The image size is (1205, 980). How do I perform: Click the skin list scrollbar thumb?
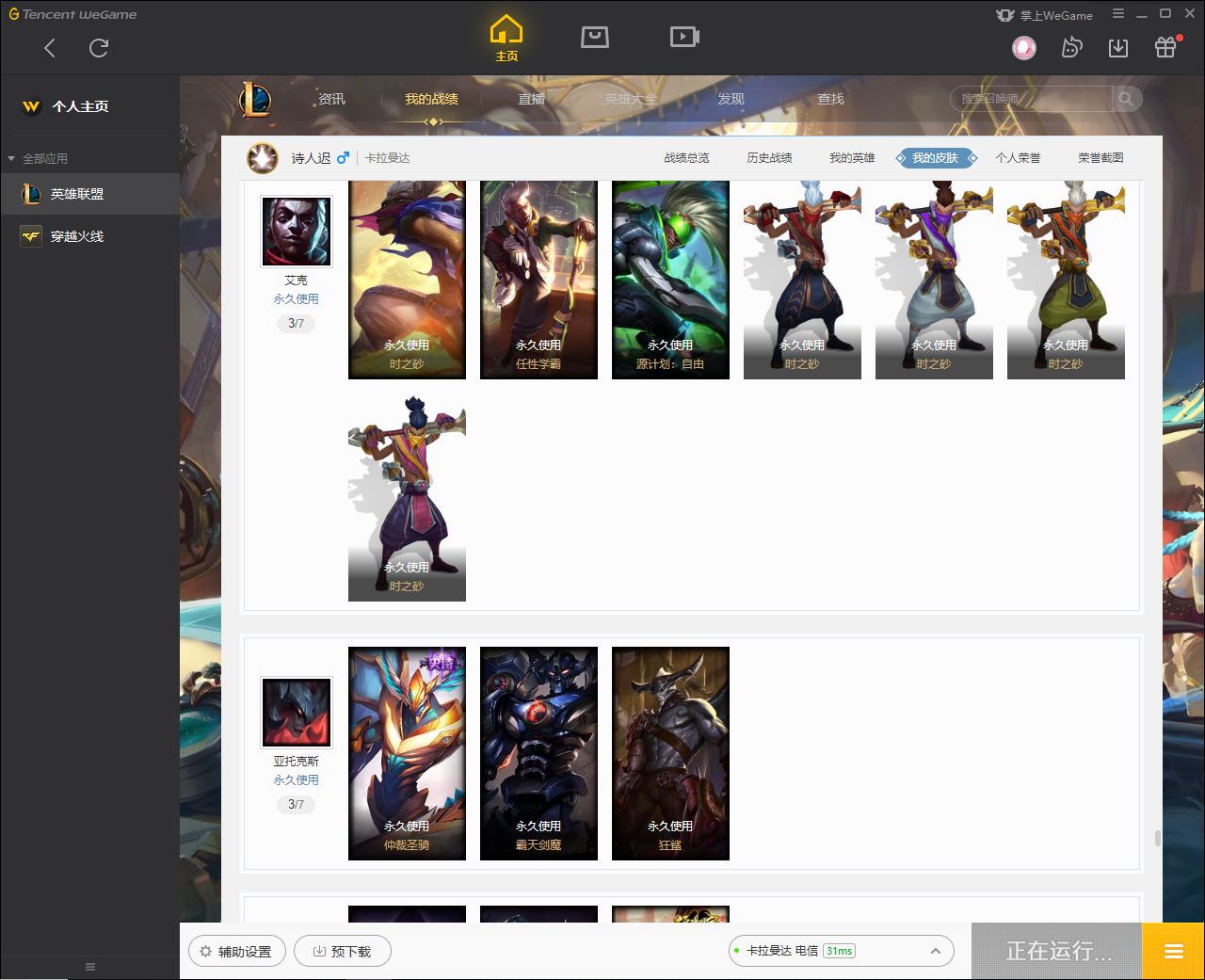pos(1157,838)
